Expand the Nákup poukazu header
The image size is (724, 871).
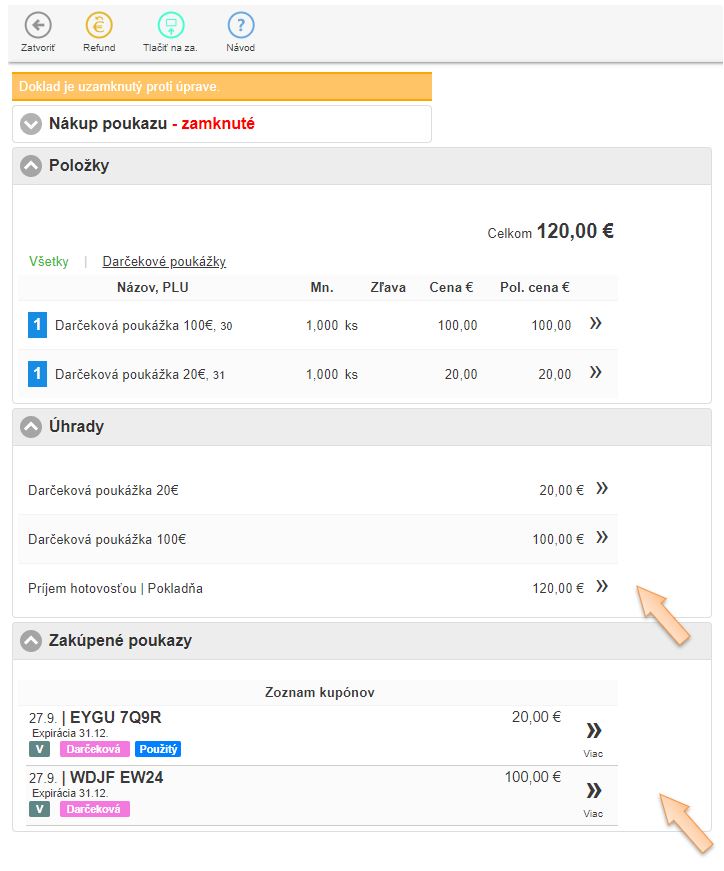pyautogui.click(x=31, y=124)
